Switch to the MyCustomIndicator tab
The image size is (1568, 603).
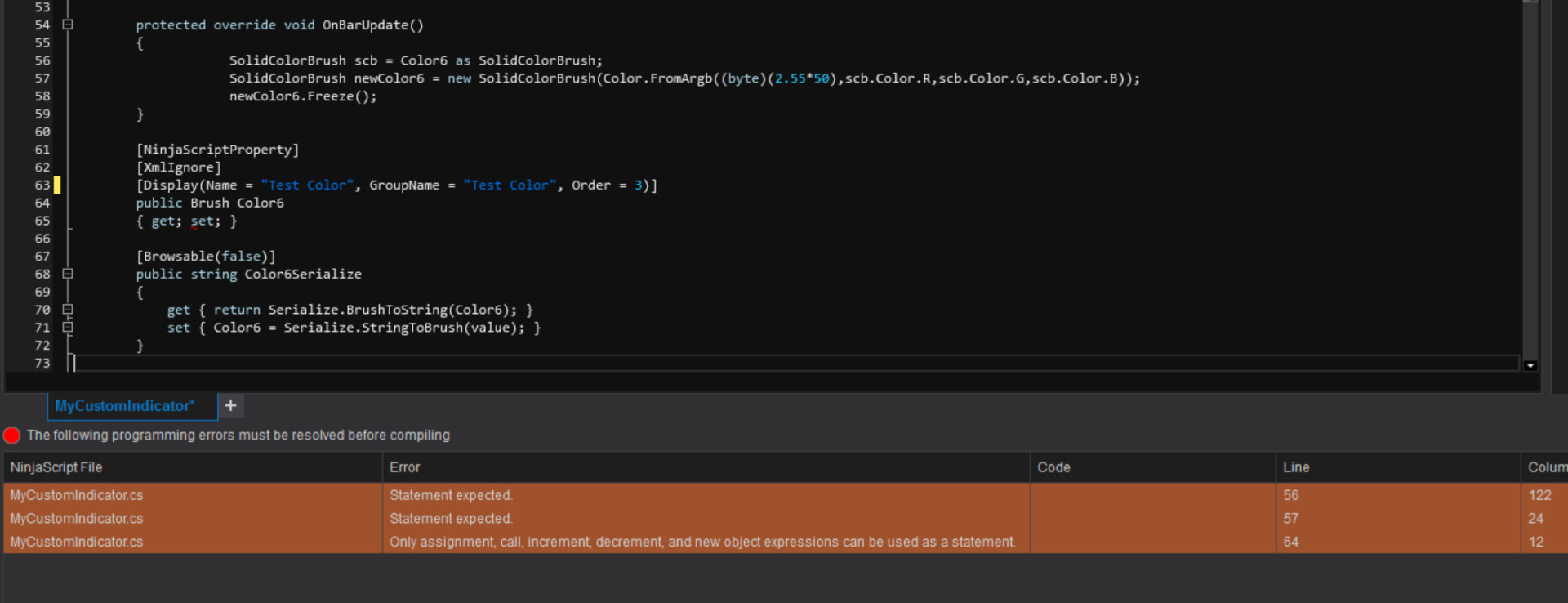pyautogui.click(x=125, y=406)
